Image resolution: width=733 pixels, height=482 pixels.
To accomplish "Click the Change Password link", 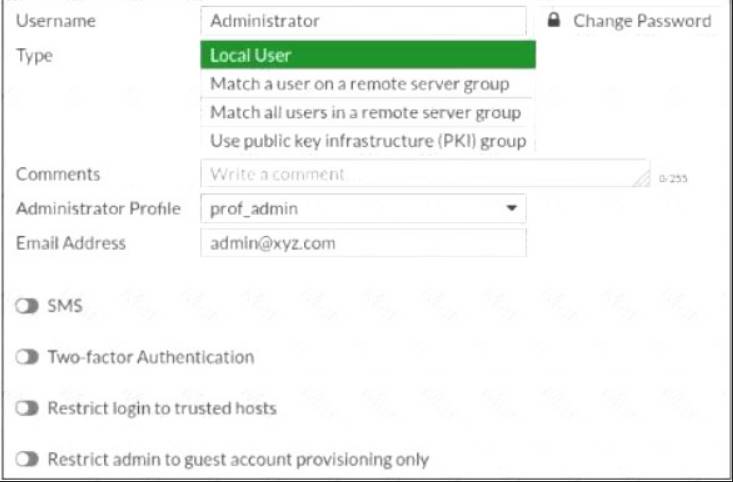I will (642, 20).
